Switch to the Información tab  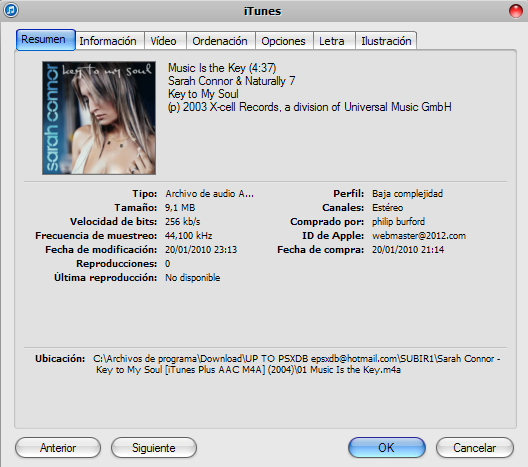[110, 41]
